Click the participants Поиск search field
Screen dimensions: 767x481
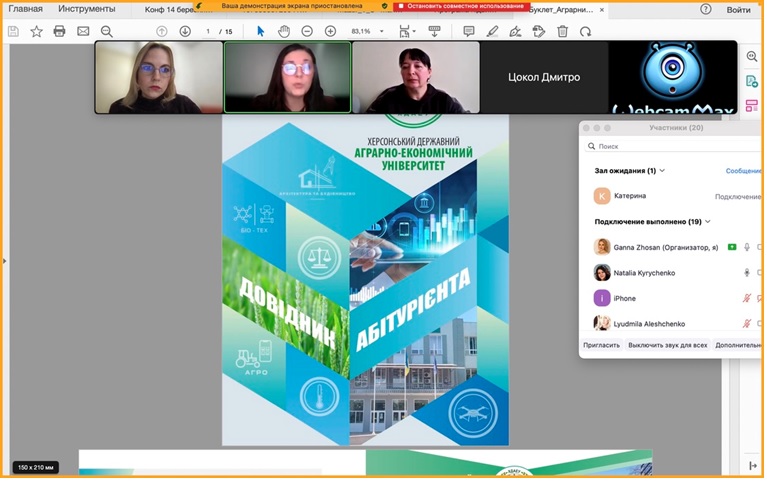(x=673, y=146)
